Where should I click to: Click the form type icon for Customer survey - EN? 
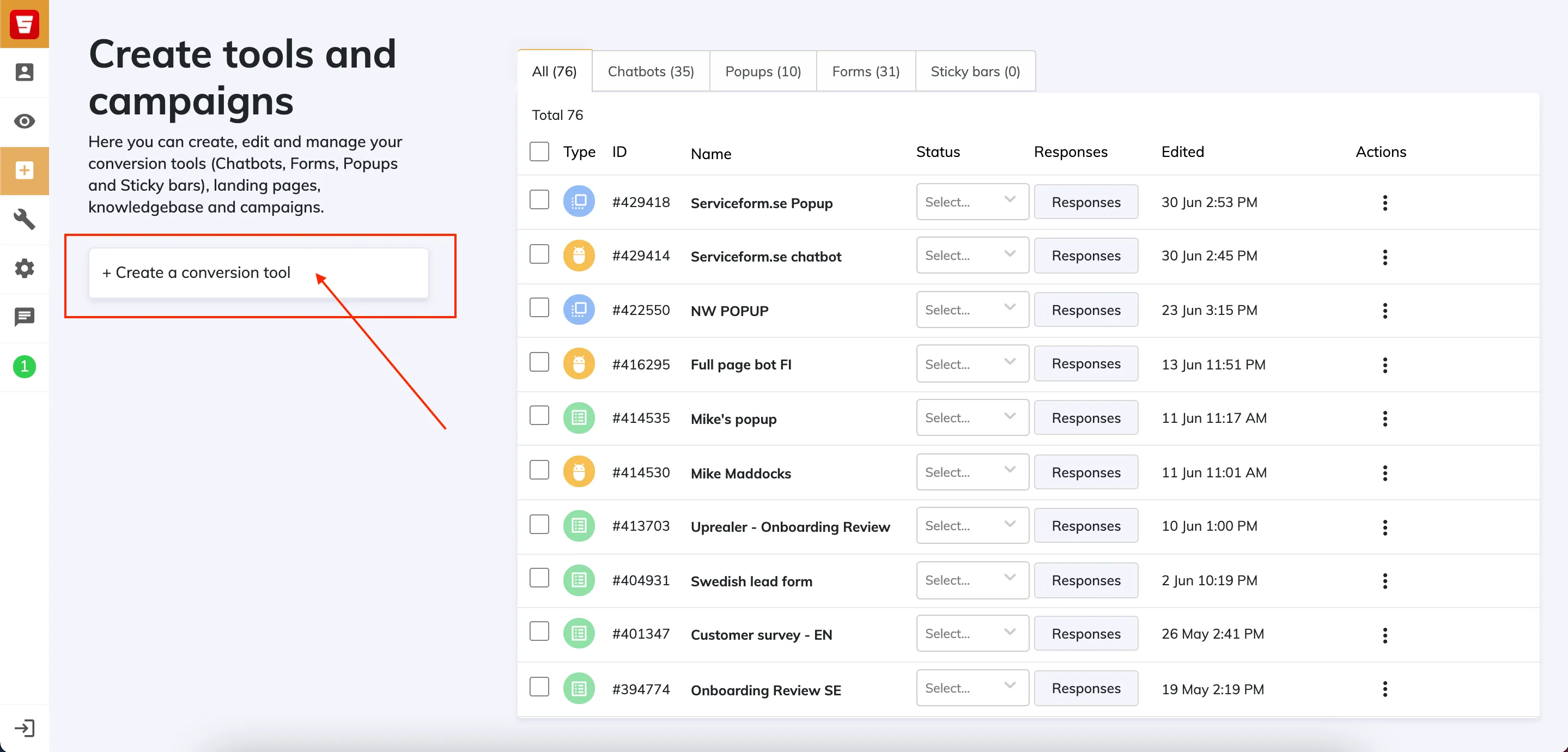point(578,633)
